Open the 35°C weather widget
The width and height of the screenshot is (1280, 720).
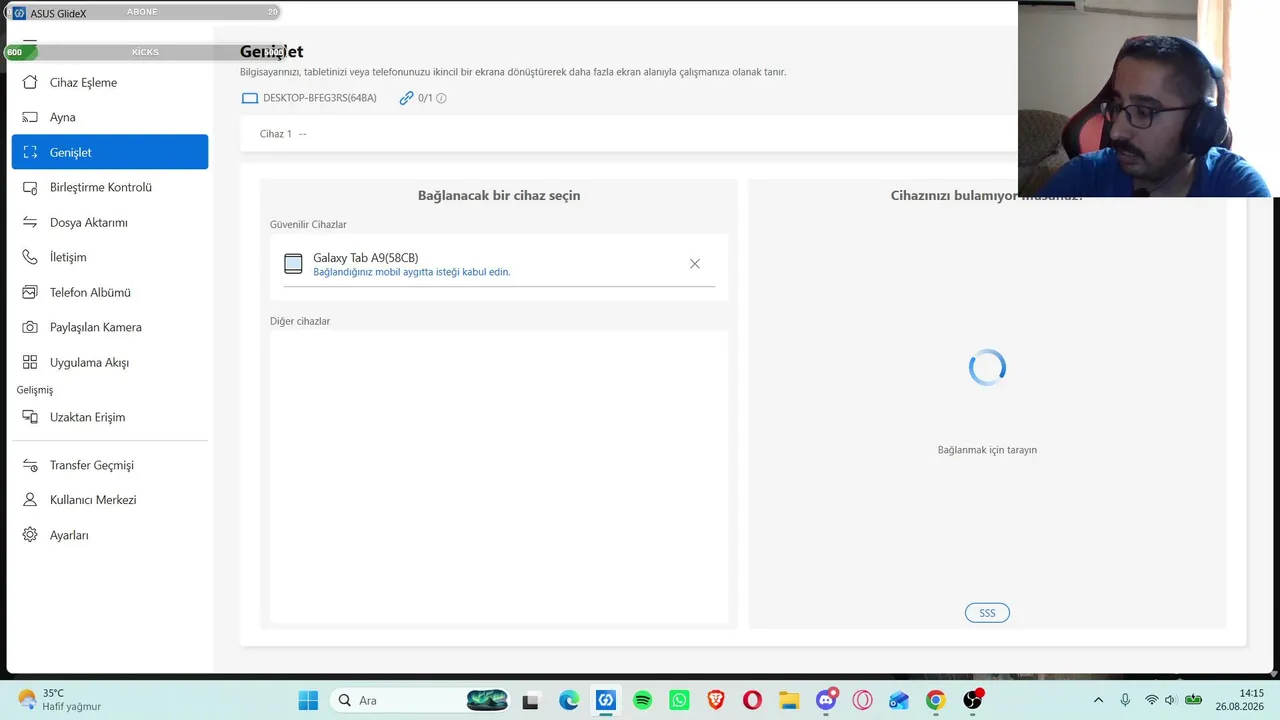pos(60,700)
